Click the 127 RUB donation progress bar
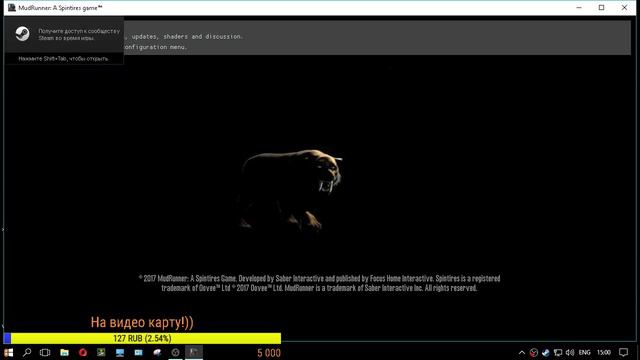The image size is (640, 360). (142, 338)
